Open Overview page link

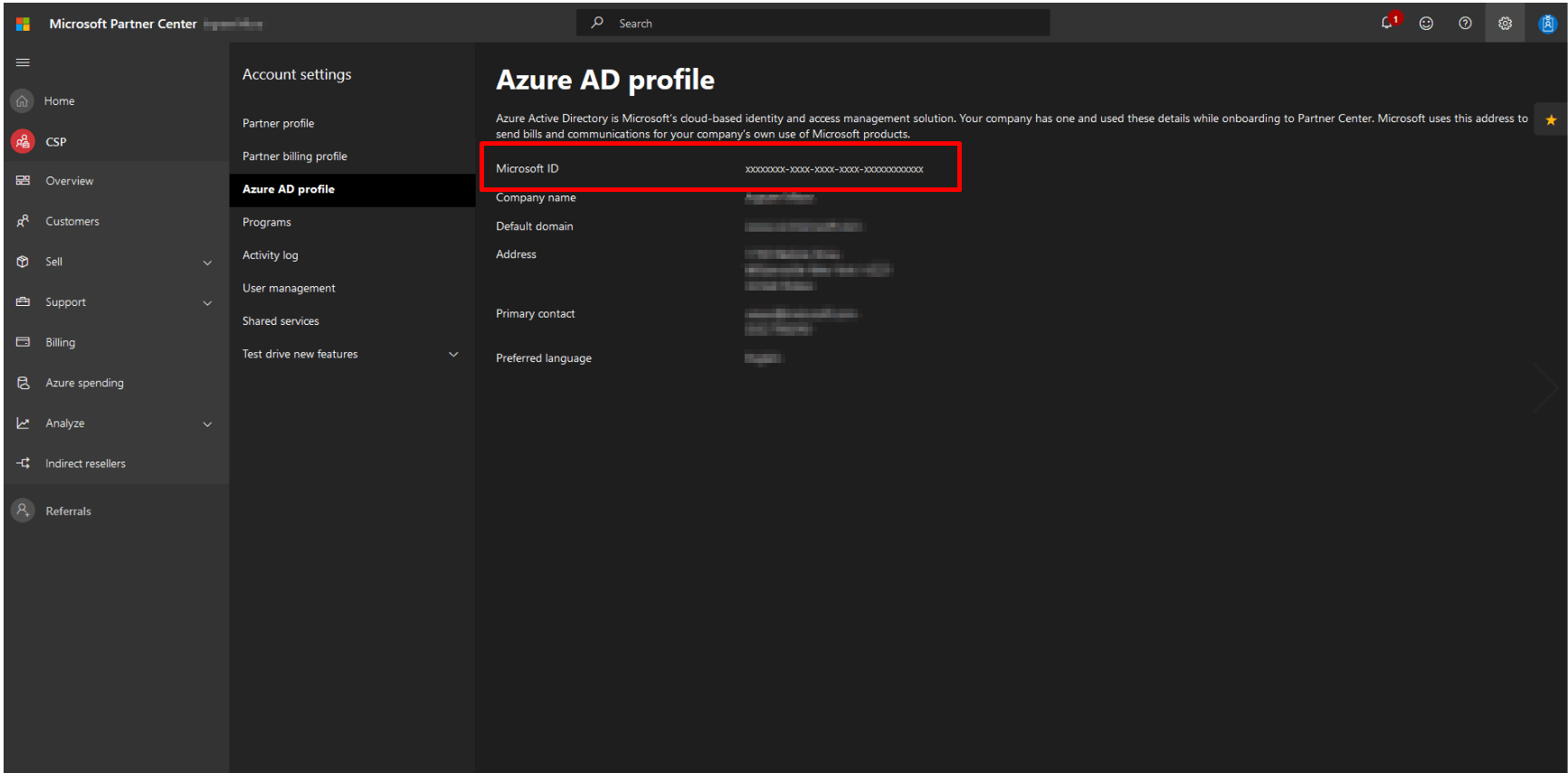coord(70,181)
